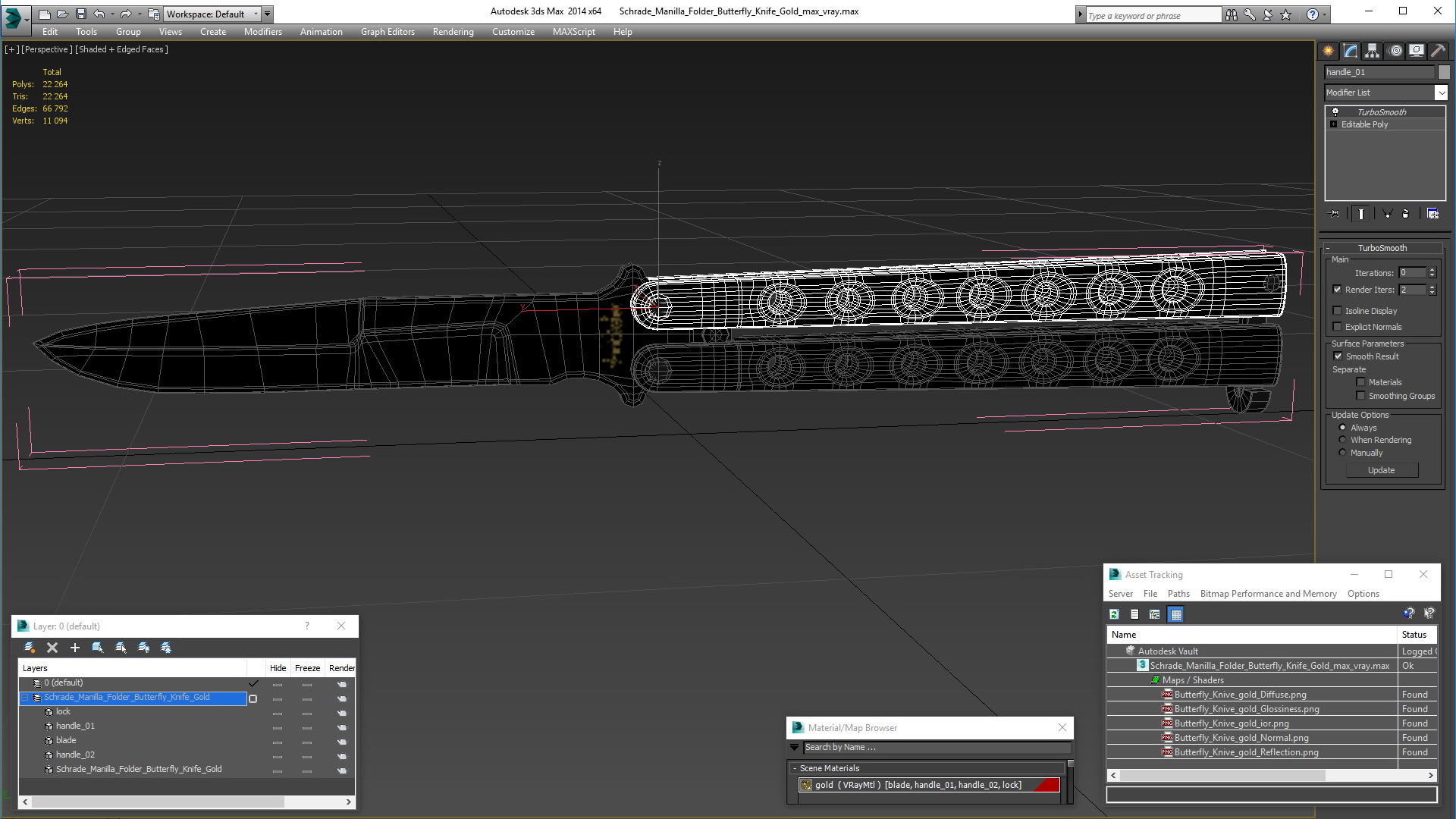The height and width of the screenshot is (819, 1456).
Task: Open Paths menu in Asset Tracking
Action: point(1178,594)
